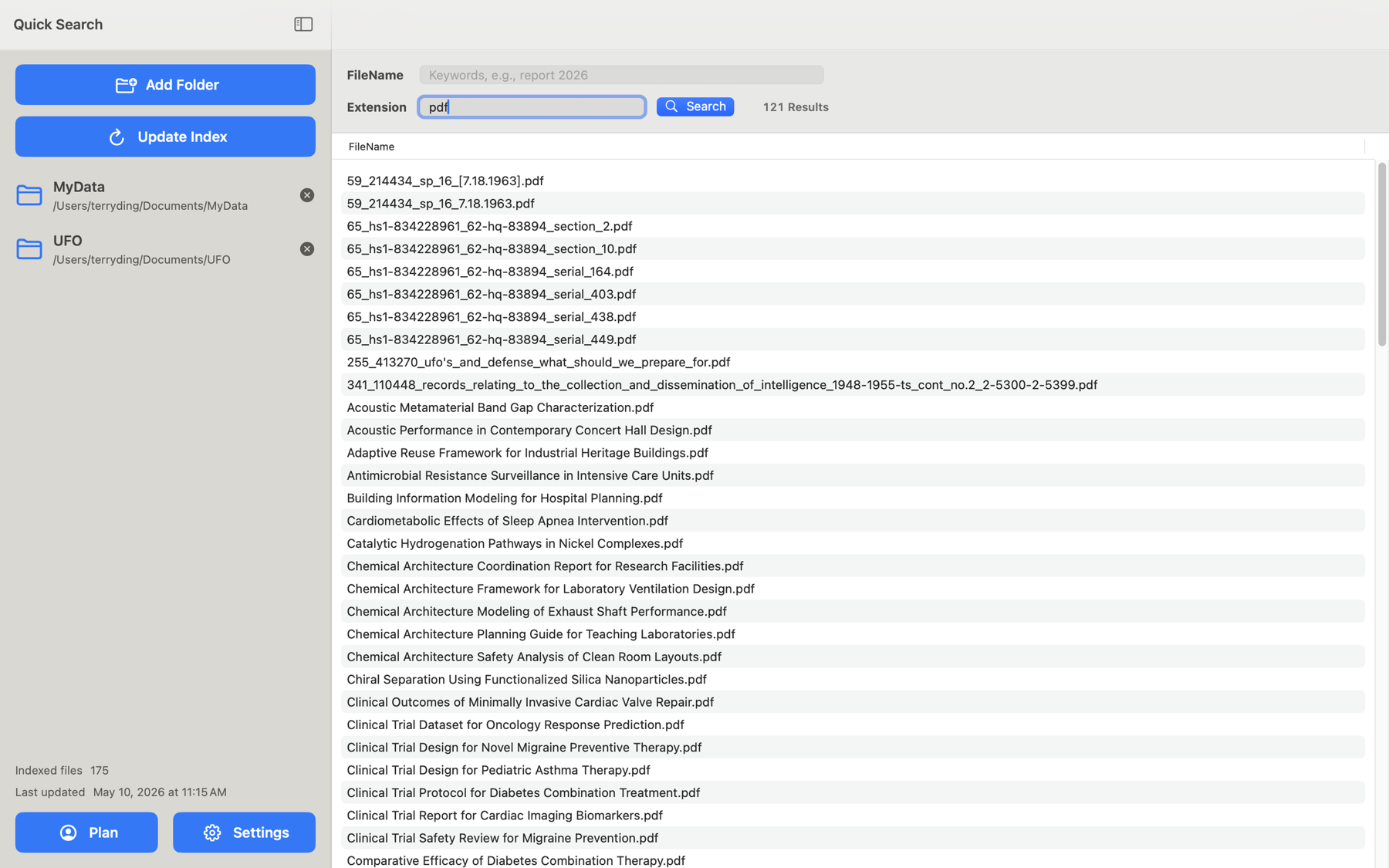Image resolution: width=1389 pixels, height=868 pixels.
Task: Select Adaptive Reuse Framework for Industrial Heritage Buildings.pdf
Action: tap(853, 453)
